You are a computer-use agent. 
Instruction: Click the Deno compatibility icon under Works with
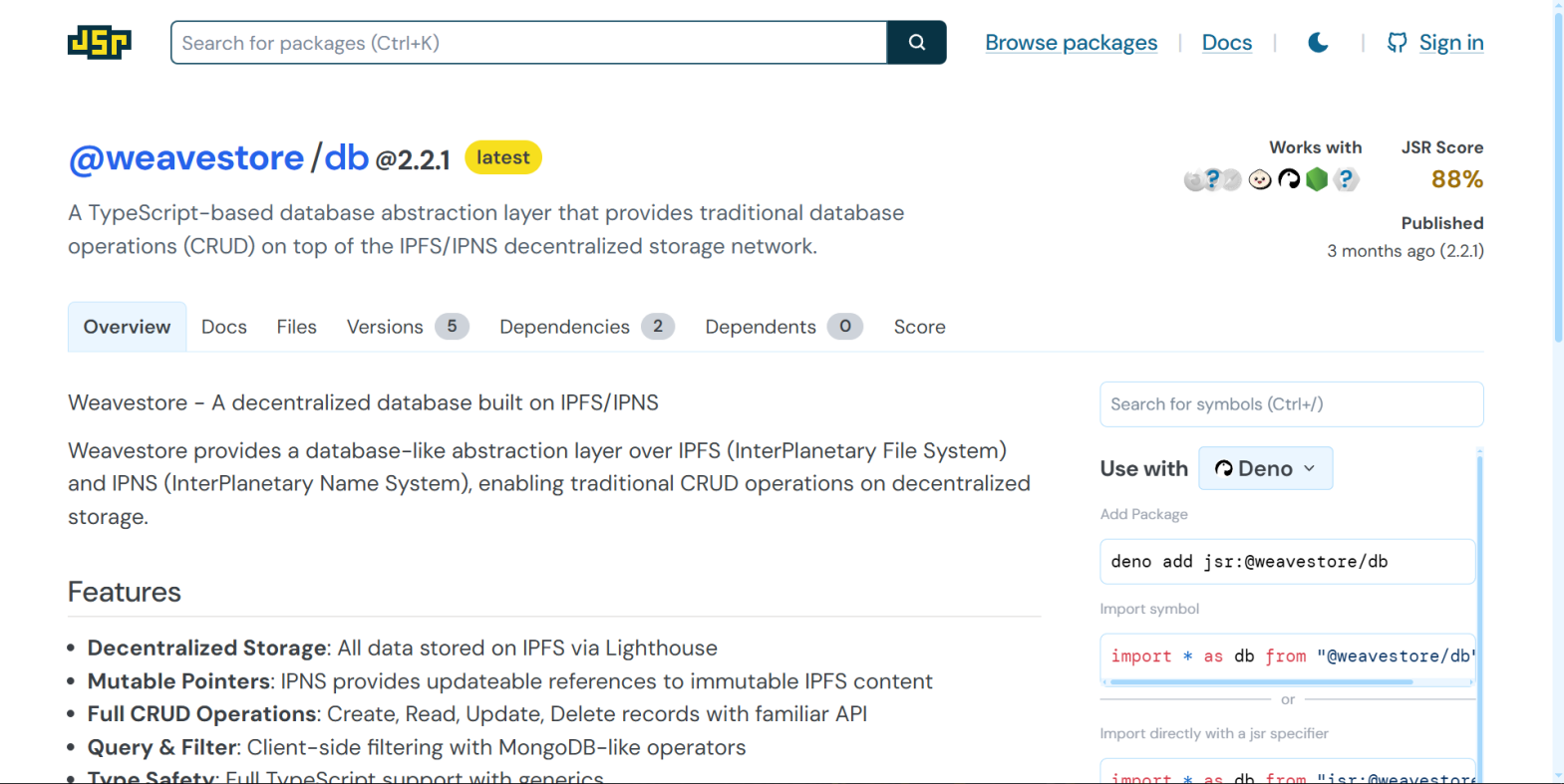pyautogui.click(x=1289, y=179)
